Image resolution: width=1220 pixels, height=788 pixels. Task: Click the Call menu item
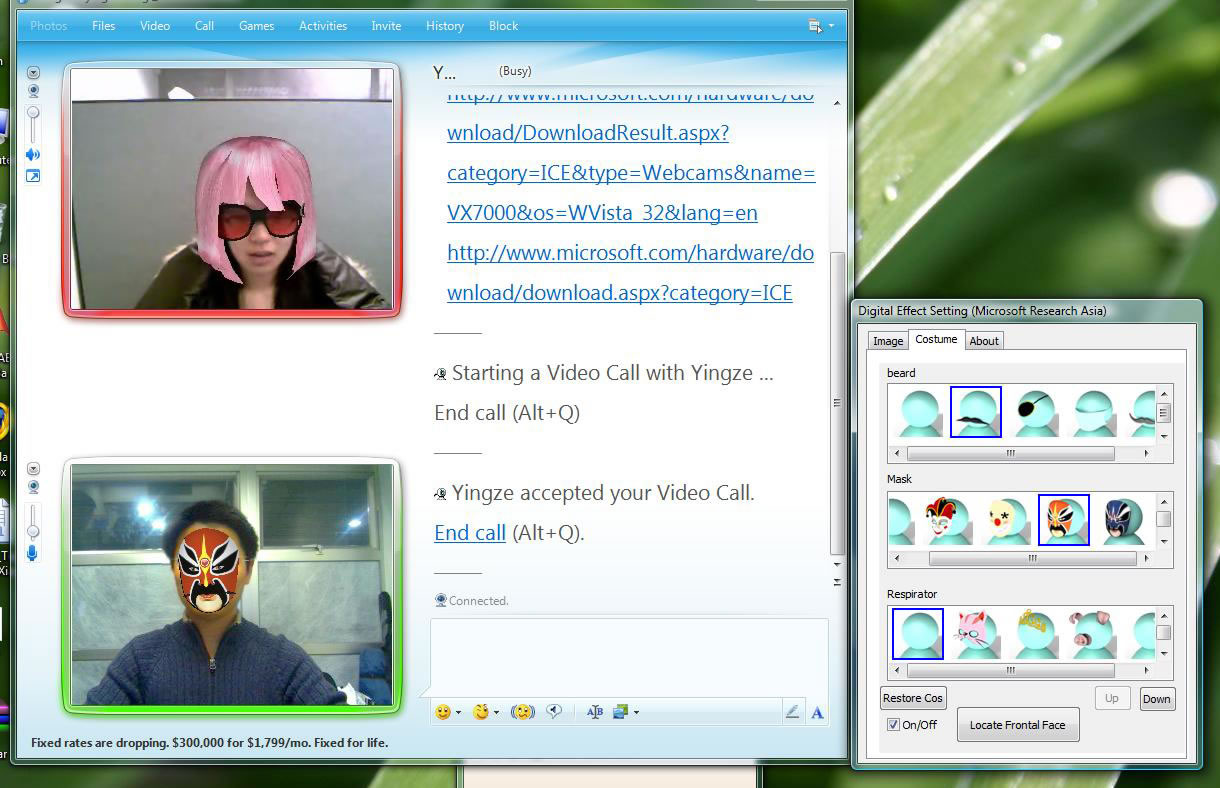coord(205,26)
